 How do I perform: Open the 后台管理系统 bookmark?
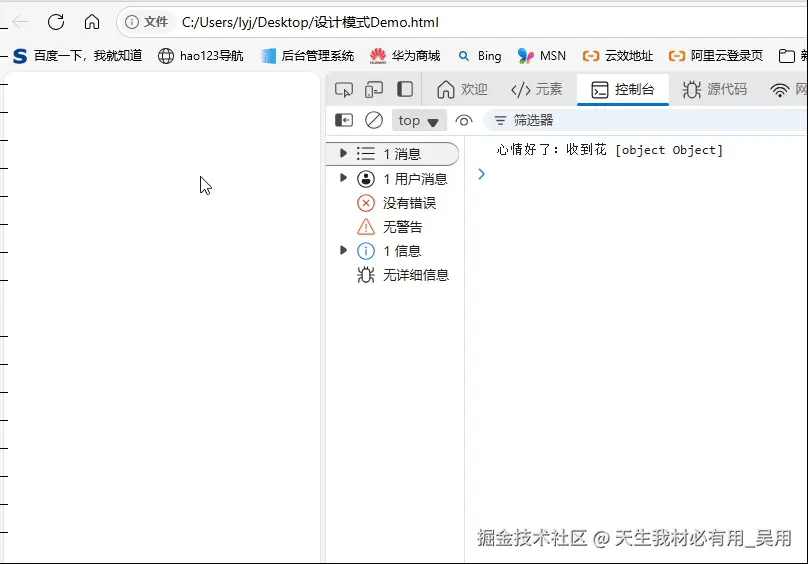click(308, 56)
